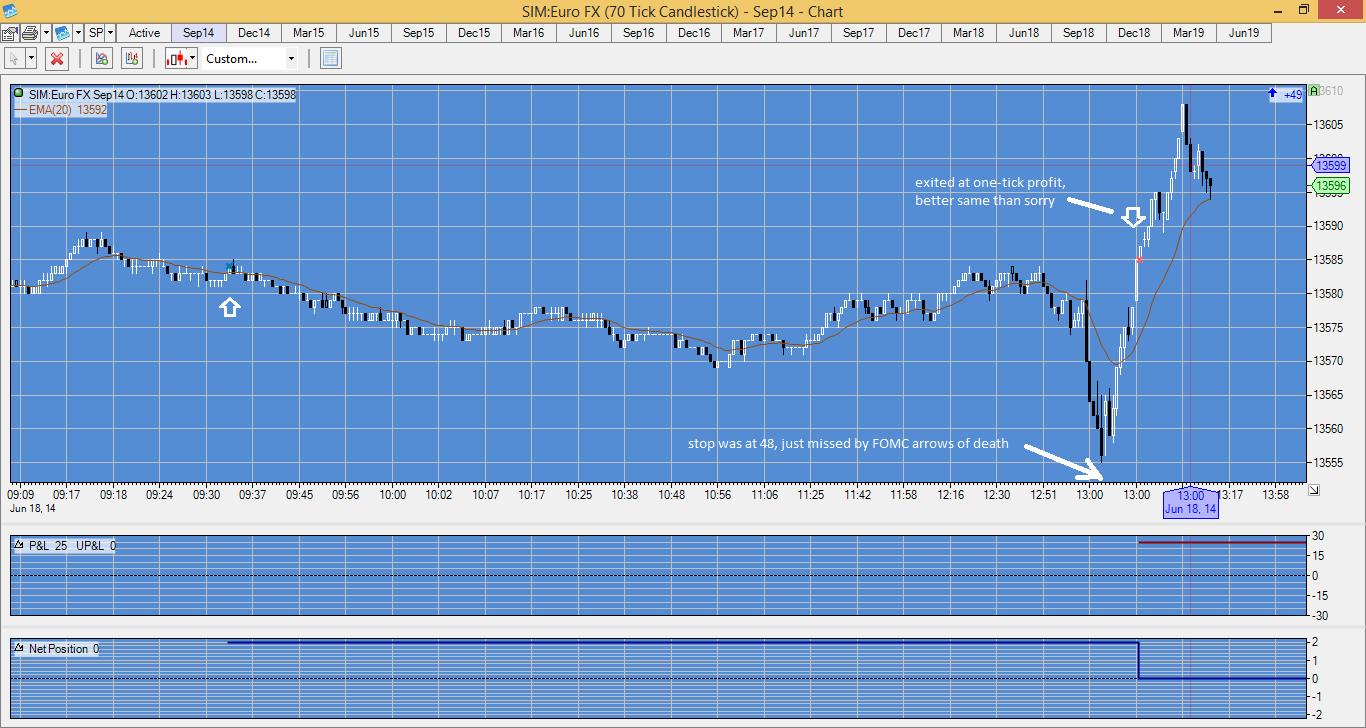1366x728 pixels.
Task: Open the Mar18 contract tab
Action: tap(969, 33)
